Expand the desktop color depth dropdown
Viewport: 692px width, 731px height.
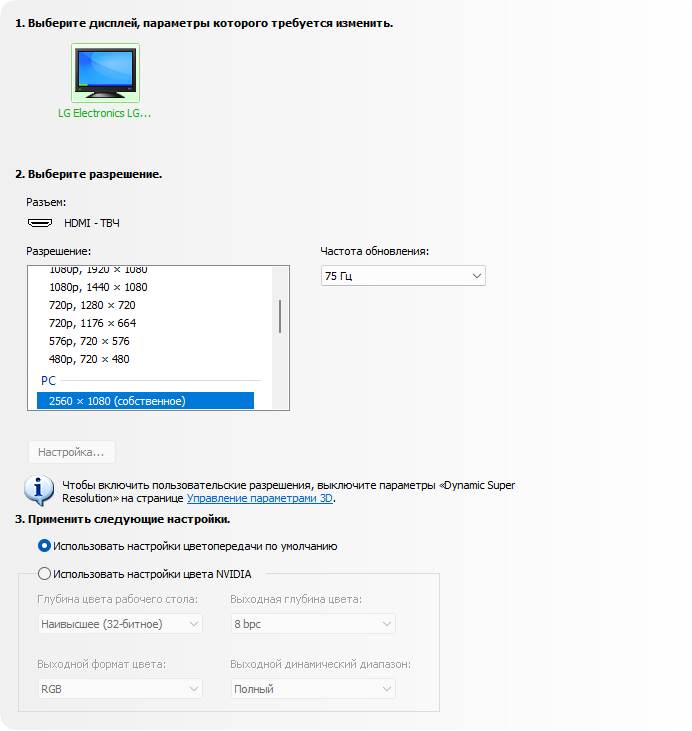[120, 624]
